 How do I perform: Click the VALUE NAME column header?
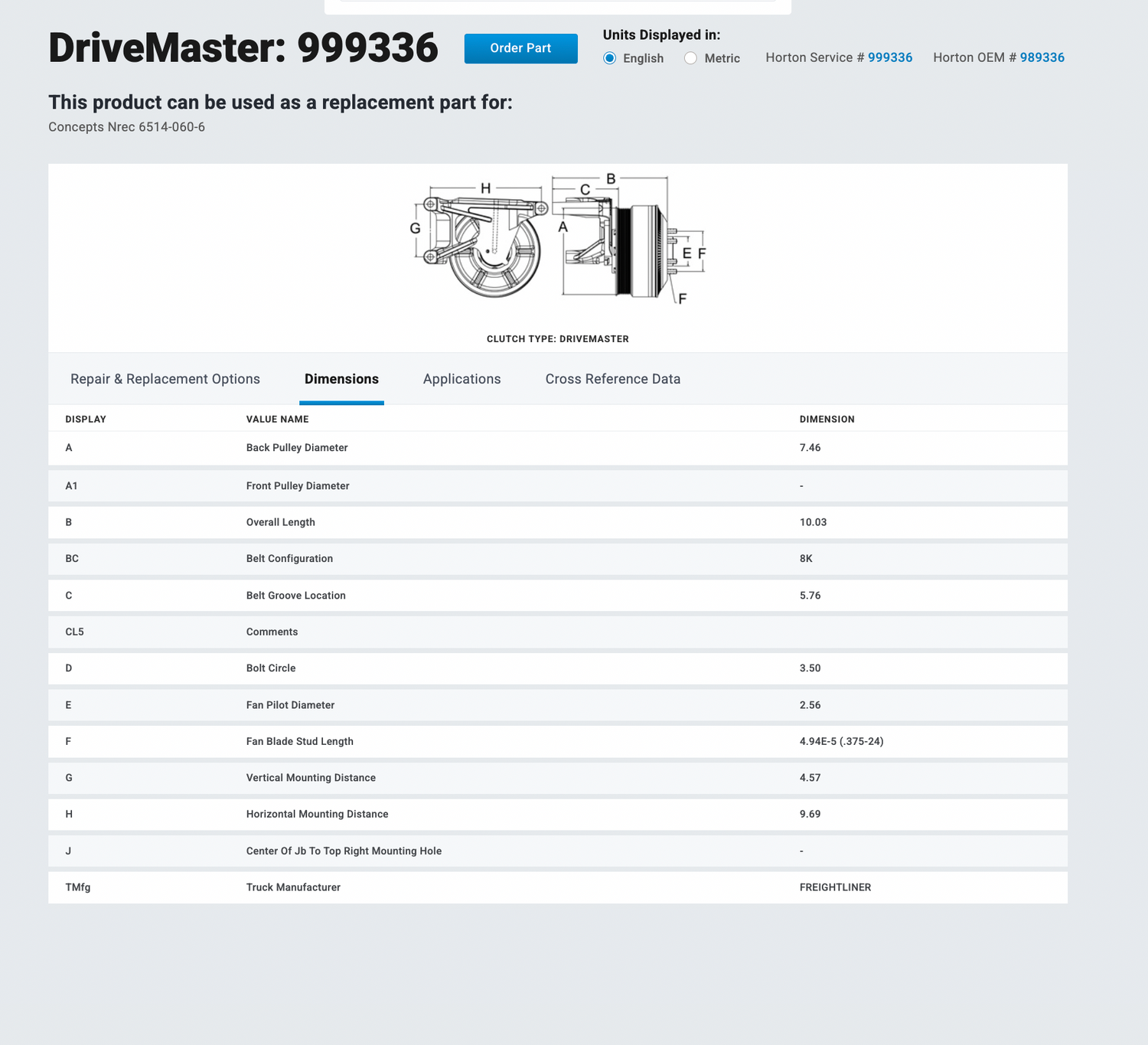pos(277,420)
